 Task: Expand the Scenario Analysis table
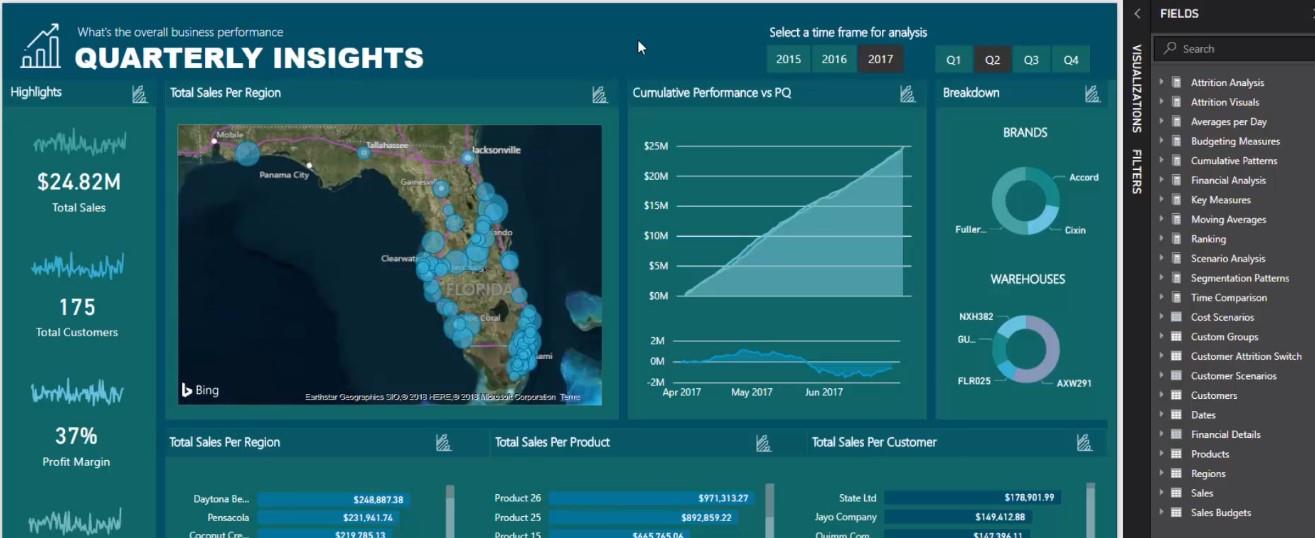click(1161, 258)
